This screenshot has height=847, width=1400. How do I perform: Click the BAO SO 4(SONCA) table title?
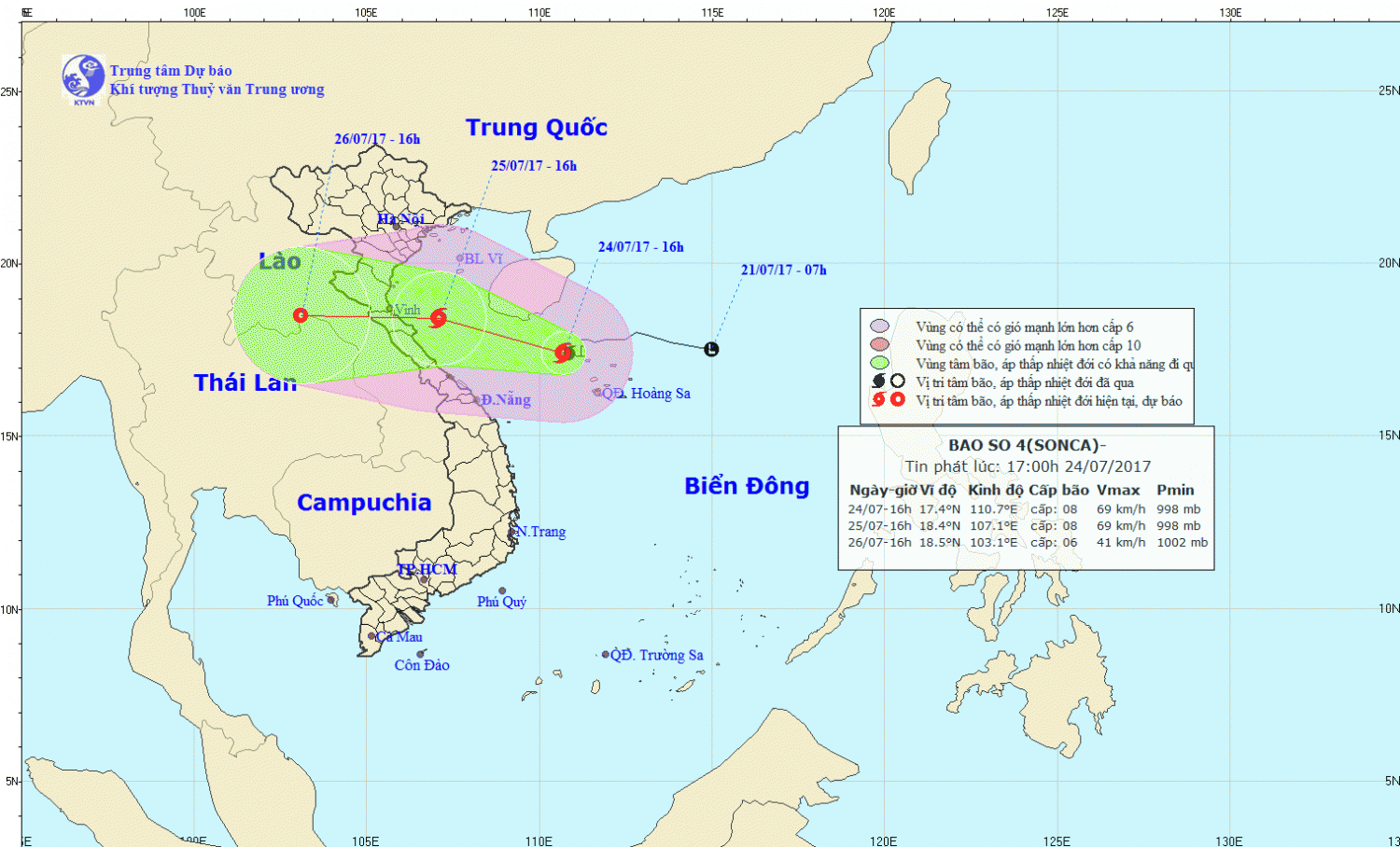1028,446
